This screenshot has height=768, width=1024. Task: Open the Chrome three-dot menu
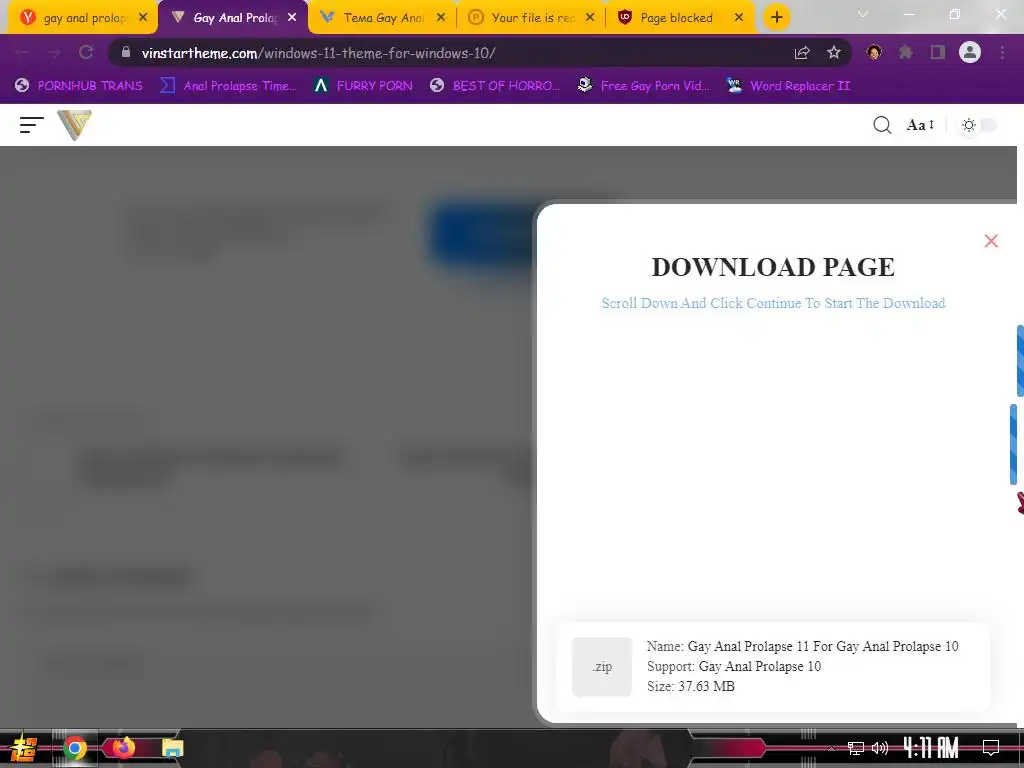[1002, 53]
